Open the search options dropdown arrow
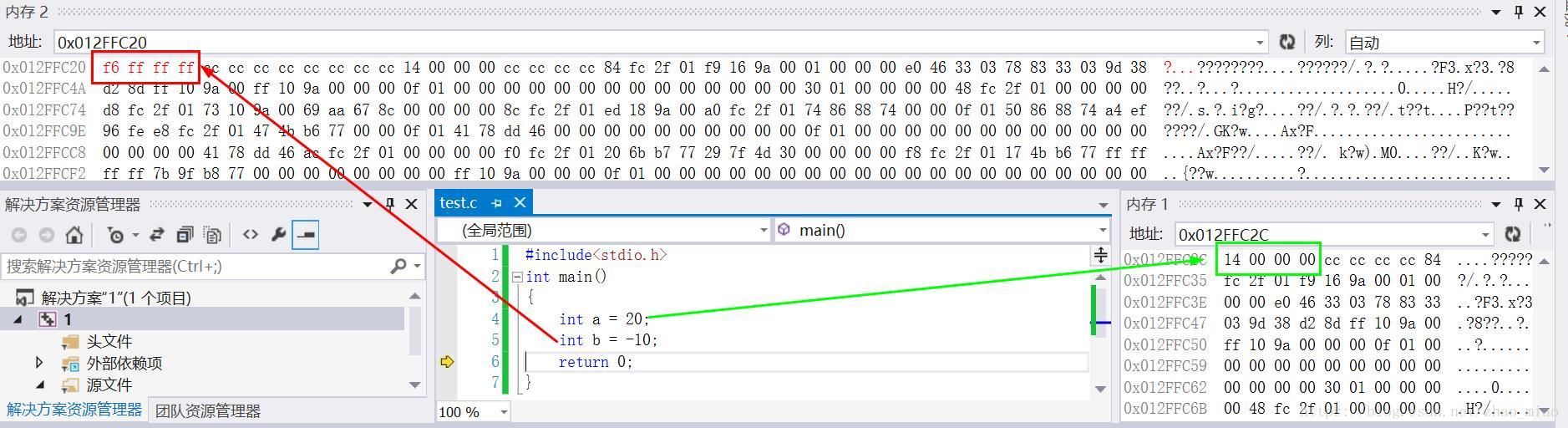 pyautogui.click(x=417, y=267)
